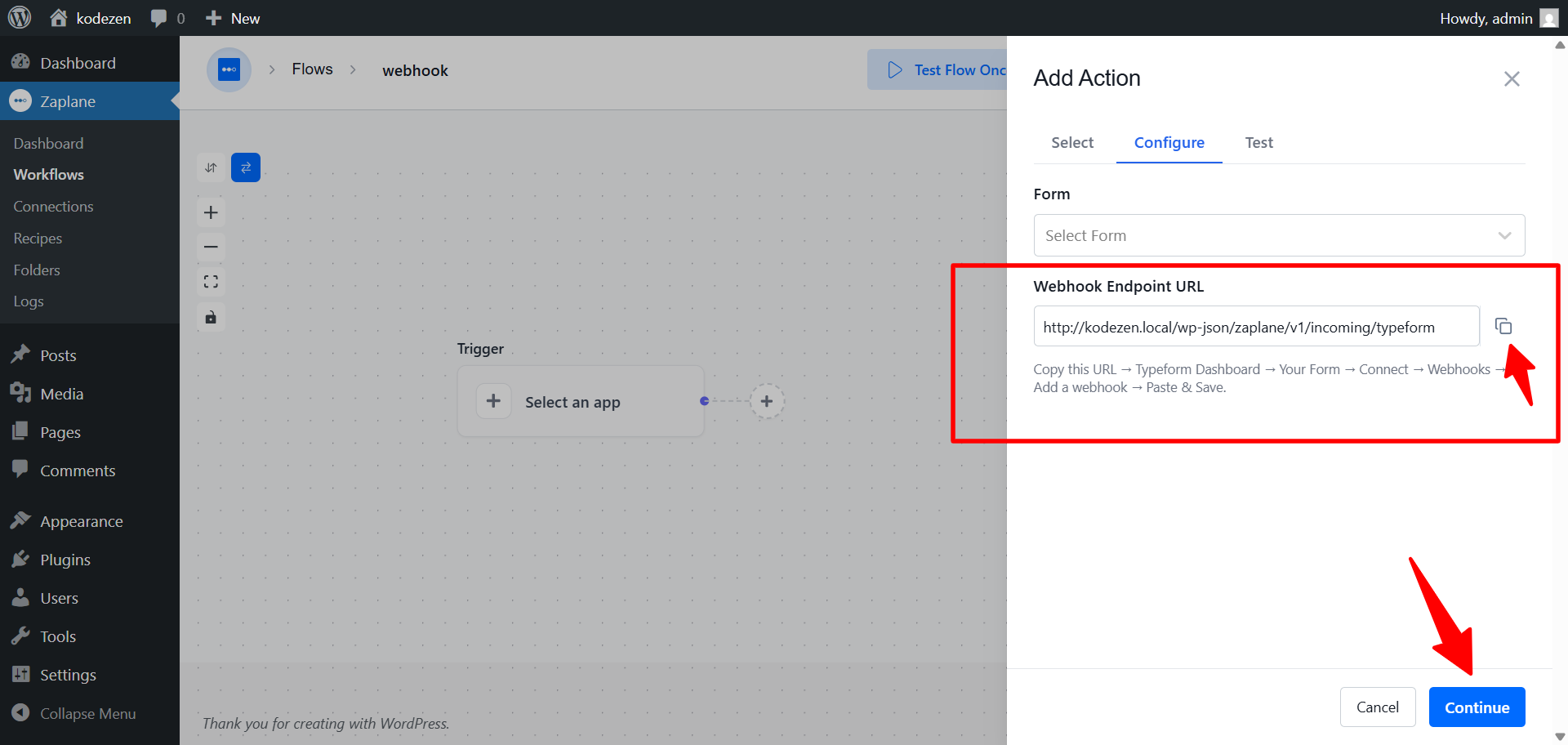Click the fit view canvas icon
This screenshot has width=1568, height=745.
click(x=211, y=282)
